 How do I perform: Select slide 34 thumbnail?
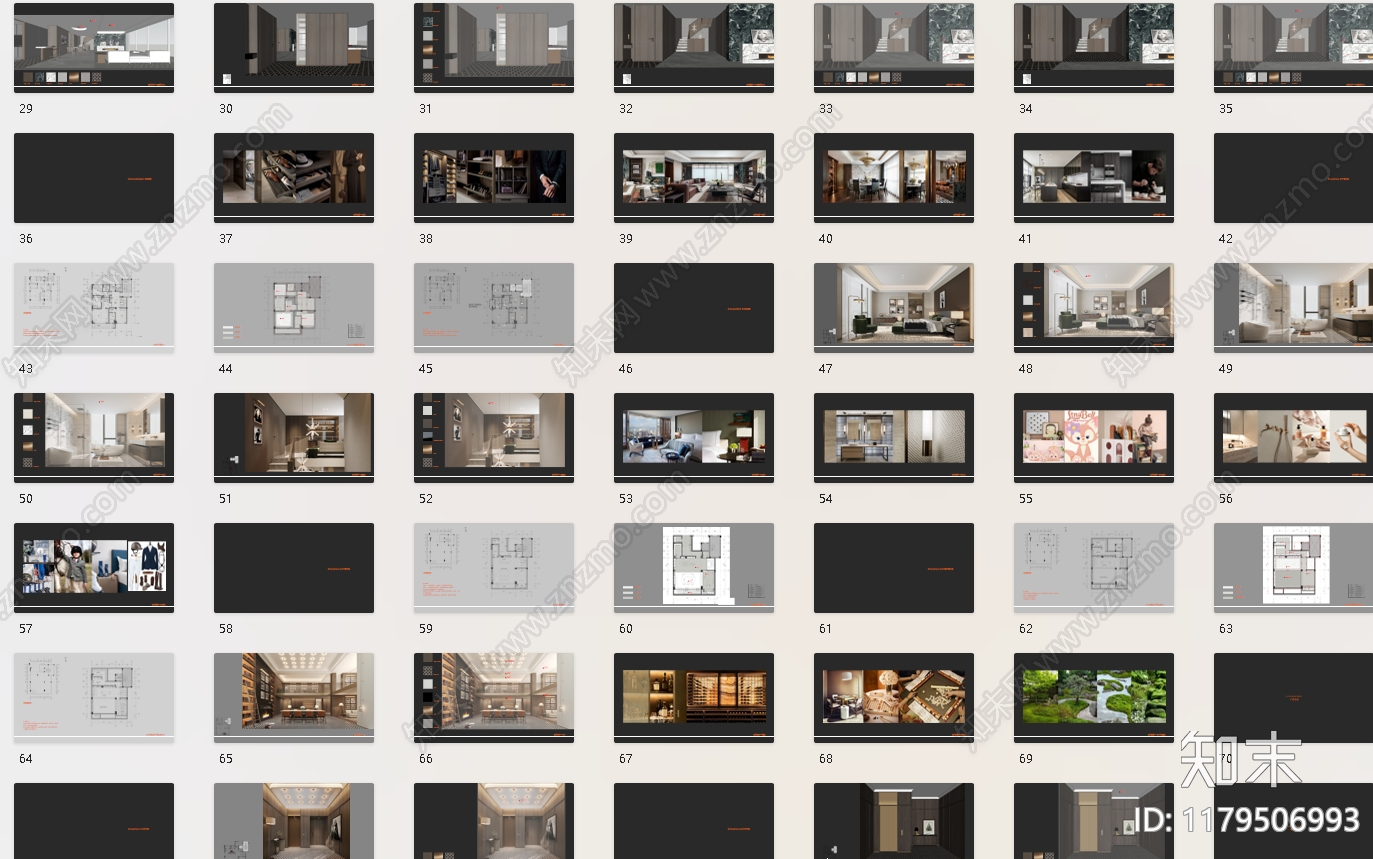(1094, 48)
